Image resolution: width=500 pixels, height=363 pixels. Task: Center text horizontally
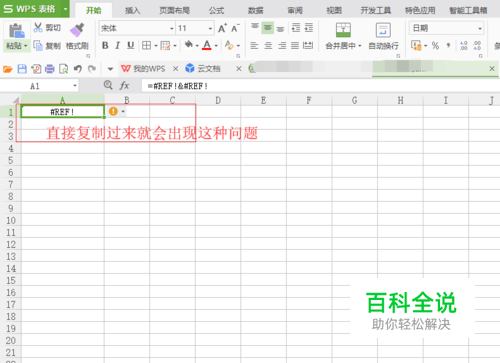(268, 45)
